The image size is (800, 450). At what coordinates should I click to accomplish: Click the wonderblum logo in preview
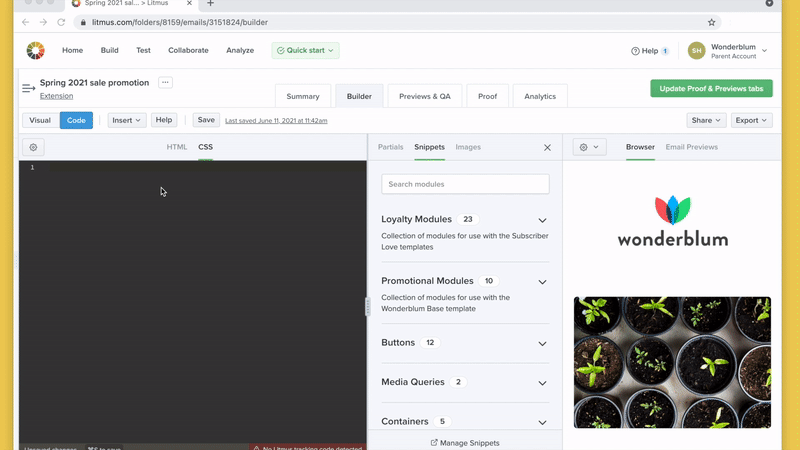[x=672, y=221]
